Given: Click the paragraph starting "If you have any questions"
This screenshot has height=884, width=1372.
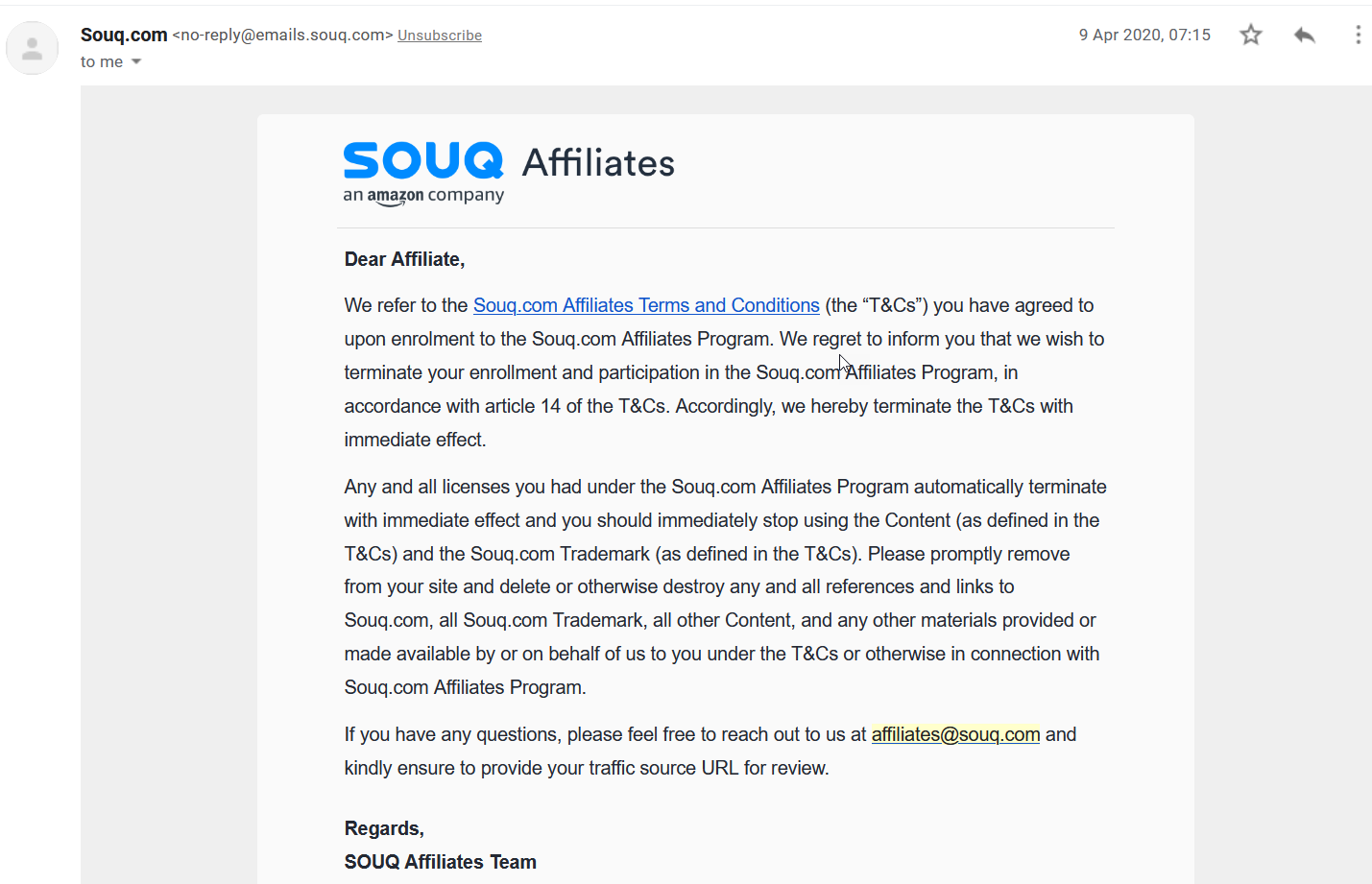Looking at the screenshot, I should pos(710,751).
